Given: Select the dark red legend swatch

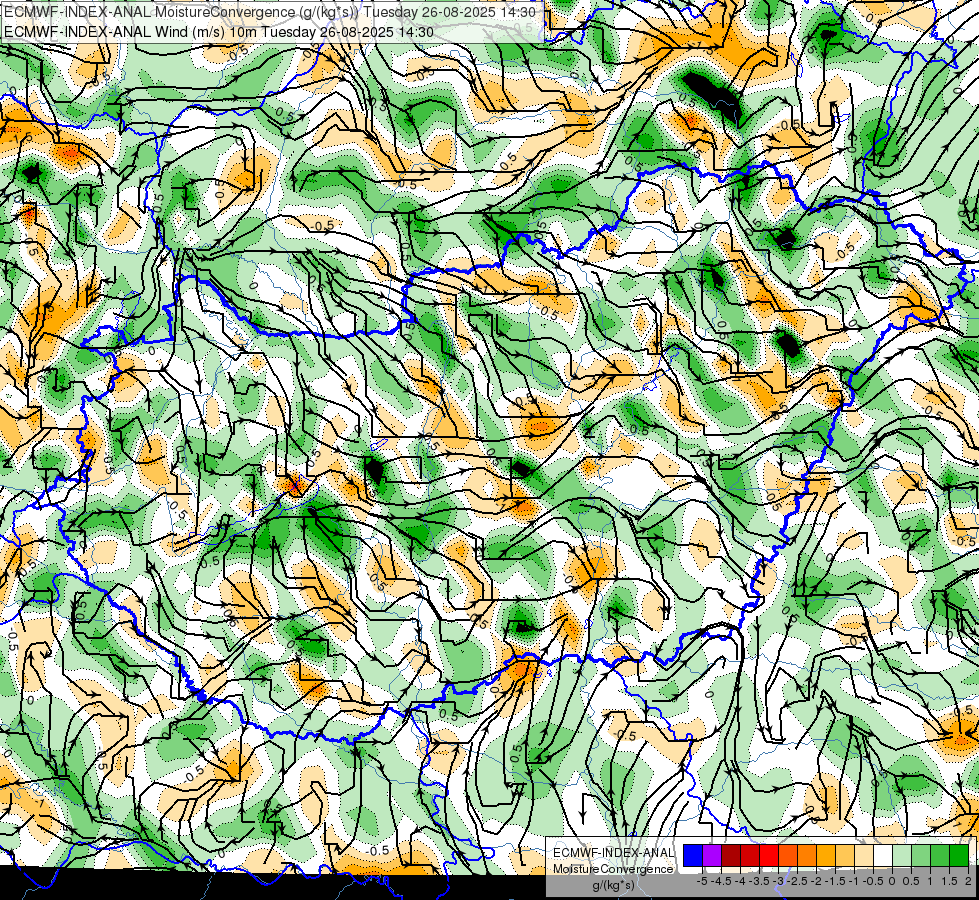Looking at the screenshot, I should click(731, 855).
